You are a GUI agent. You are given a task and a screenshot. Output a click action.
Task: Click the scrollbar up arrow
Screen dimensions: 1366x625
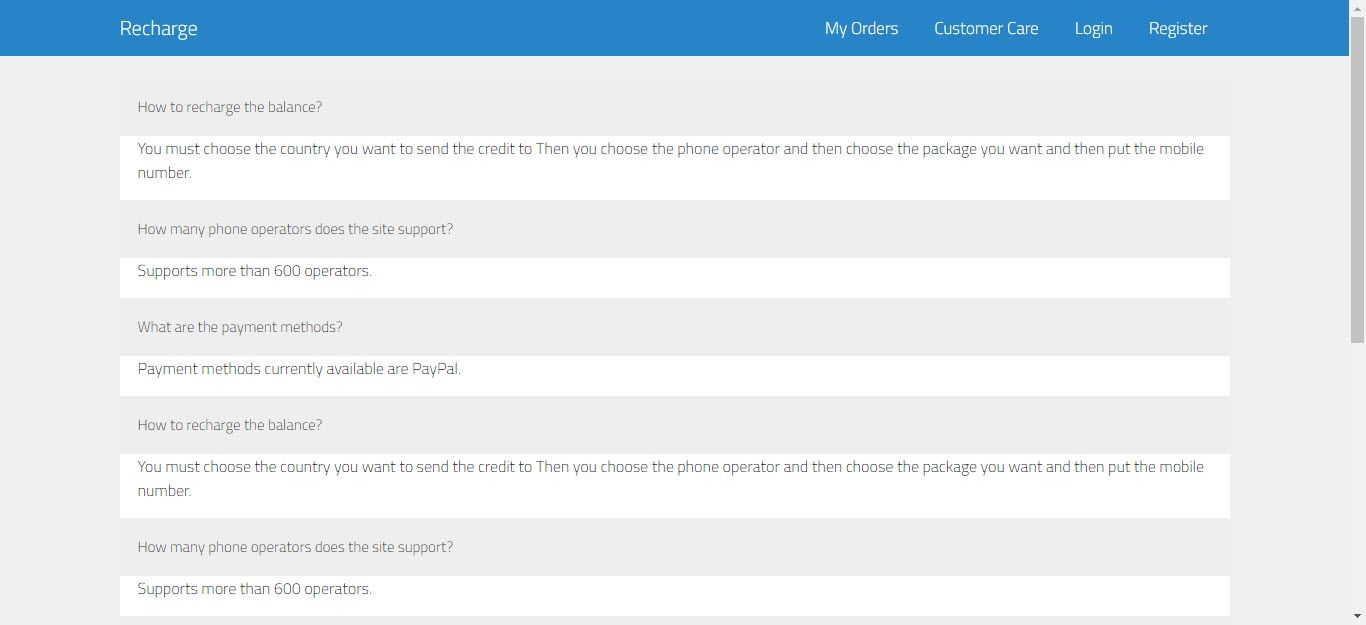(1357, 8)
